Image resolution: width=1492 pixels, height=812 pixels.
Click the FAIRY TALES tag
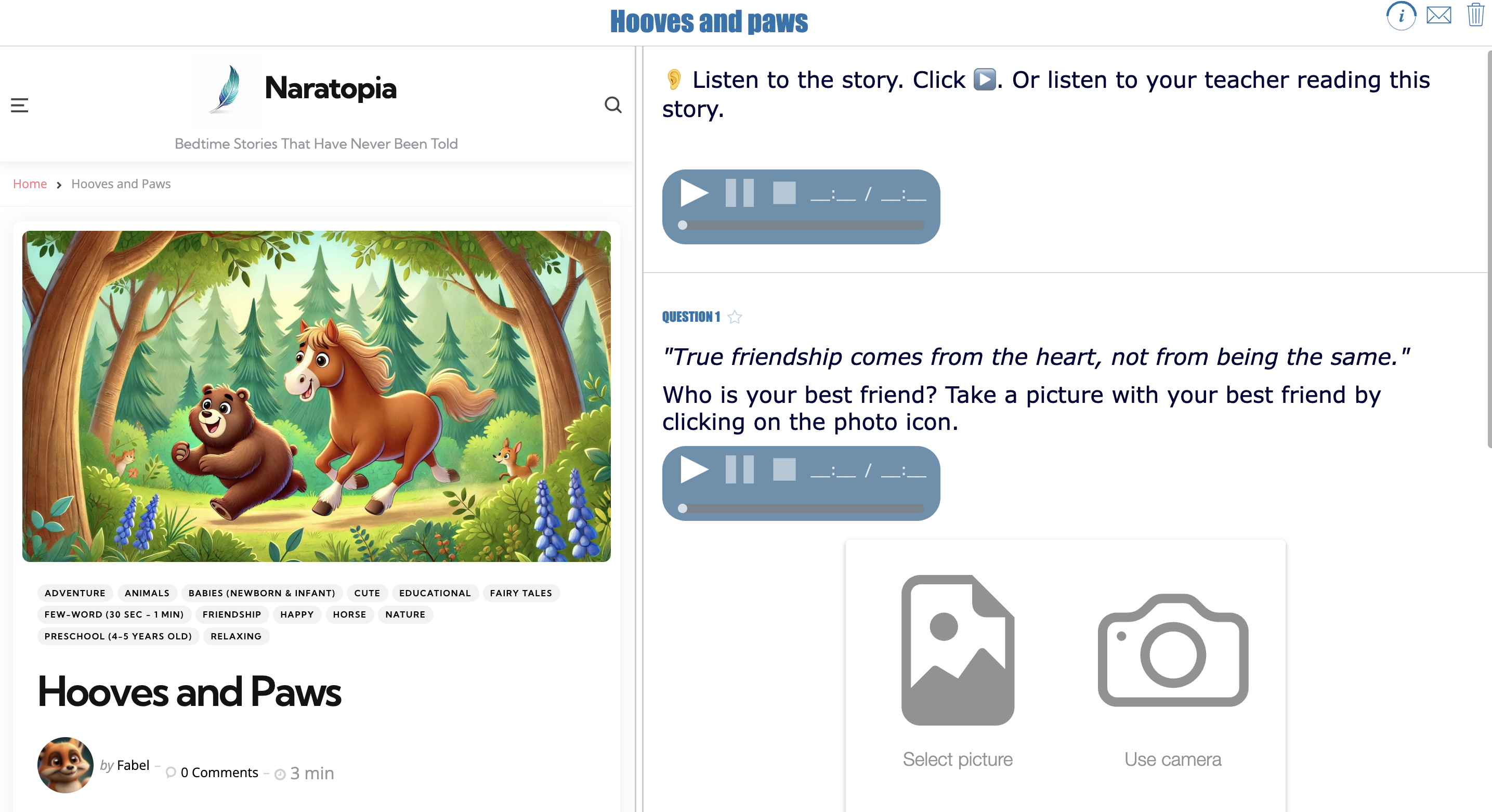pos(520,593)
